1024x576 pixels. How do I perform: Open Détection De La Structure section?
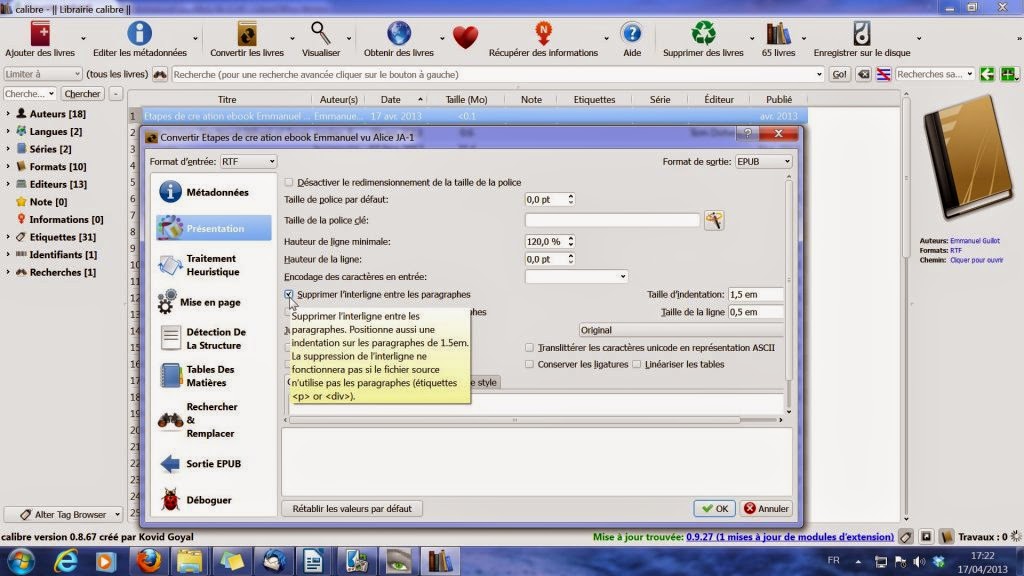tap(214, 338)
